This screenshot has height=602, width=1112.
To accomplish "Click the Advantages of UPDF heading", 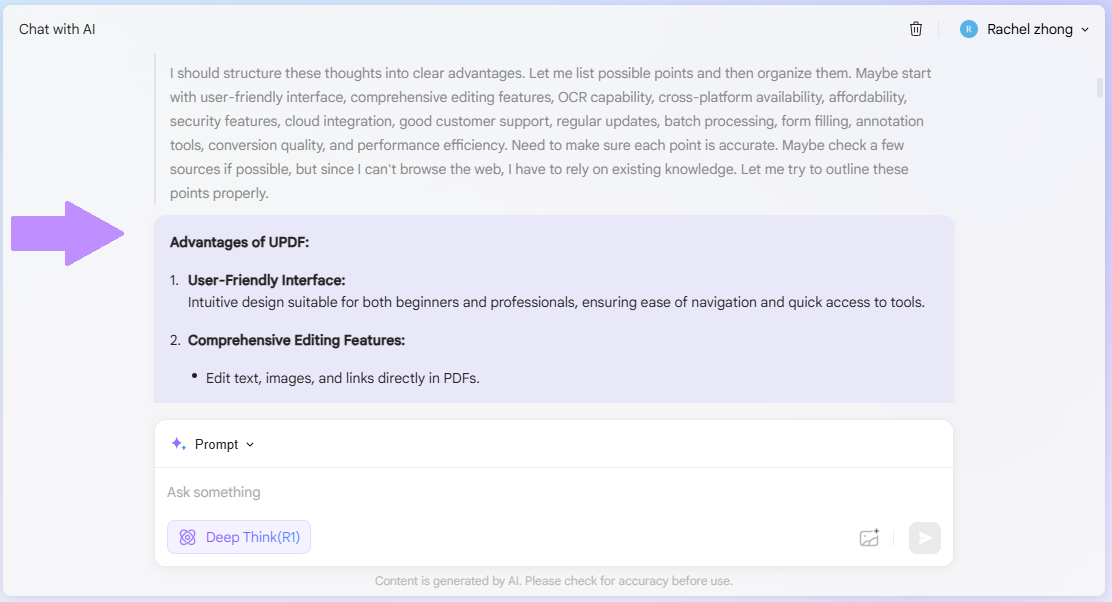I will [x=239, y=242].
